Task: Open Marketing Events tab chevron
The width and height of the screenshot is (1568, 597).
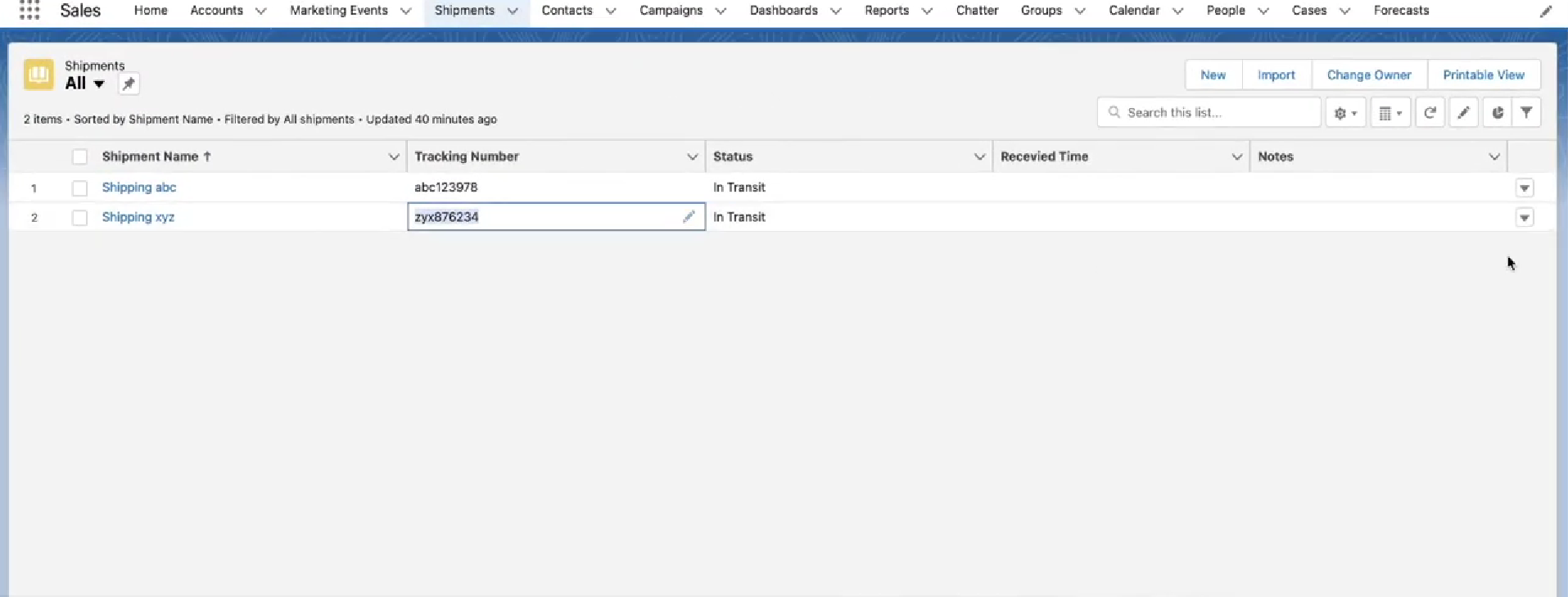Action: (x=405, y=11)
